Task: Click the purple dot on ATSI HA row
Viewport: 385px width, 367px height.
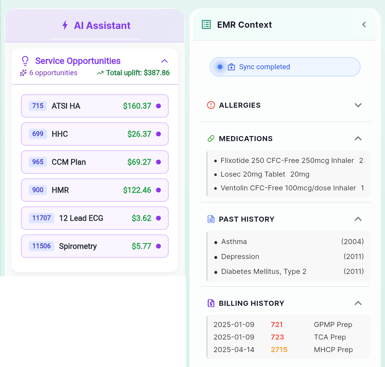Action: 159,106
